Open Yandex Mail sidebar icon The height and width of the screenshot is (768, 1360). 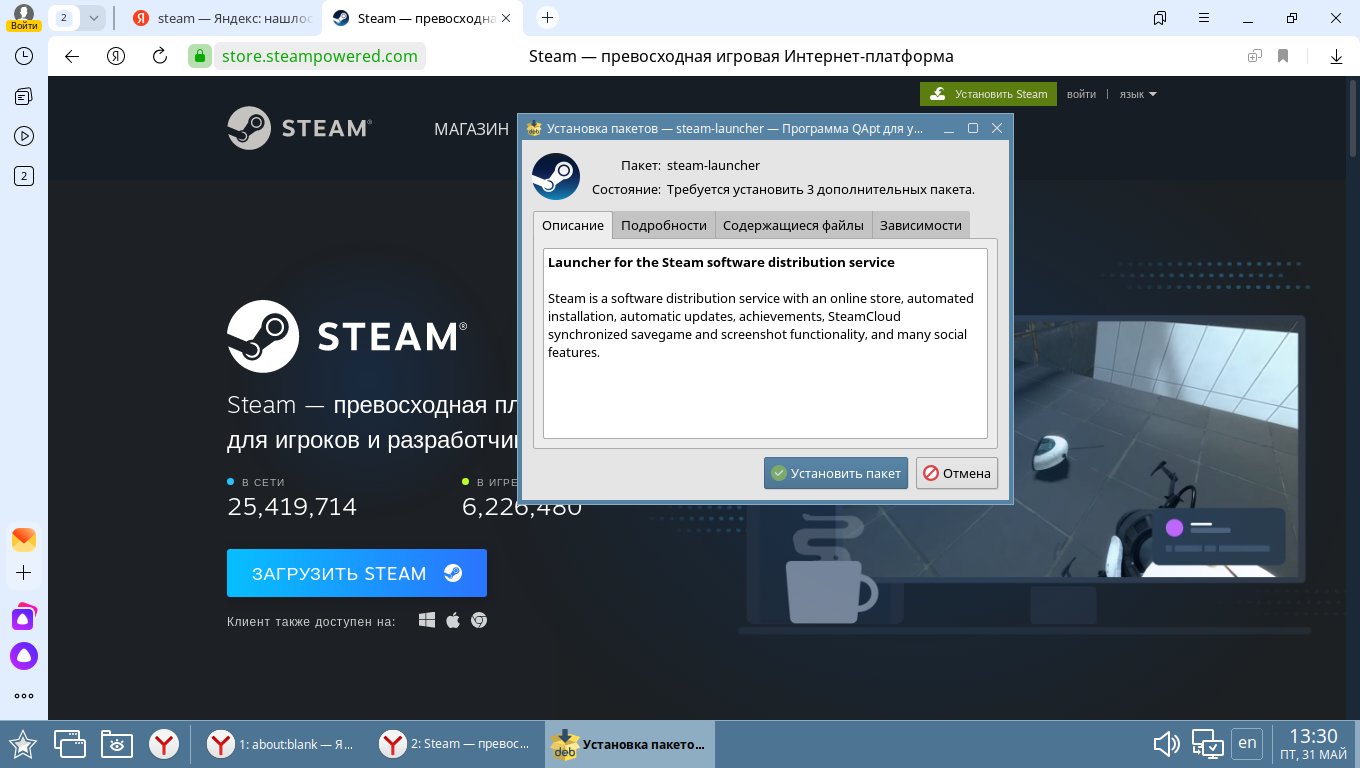(x=24, y=539)
